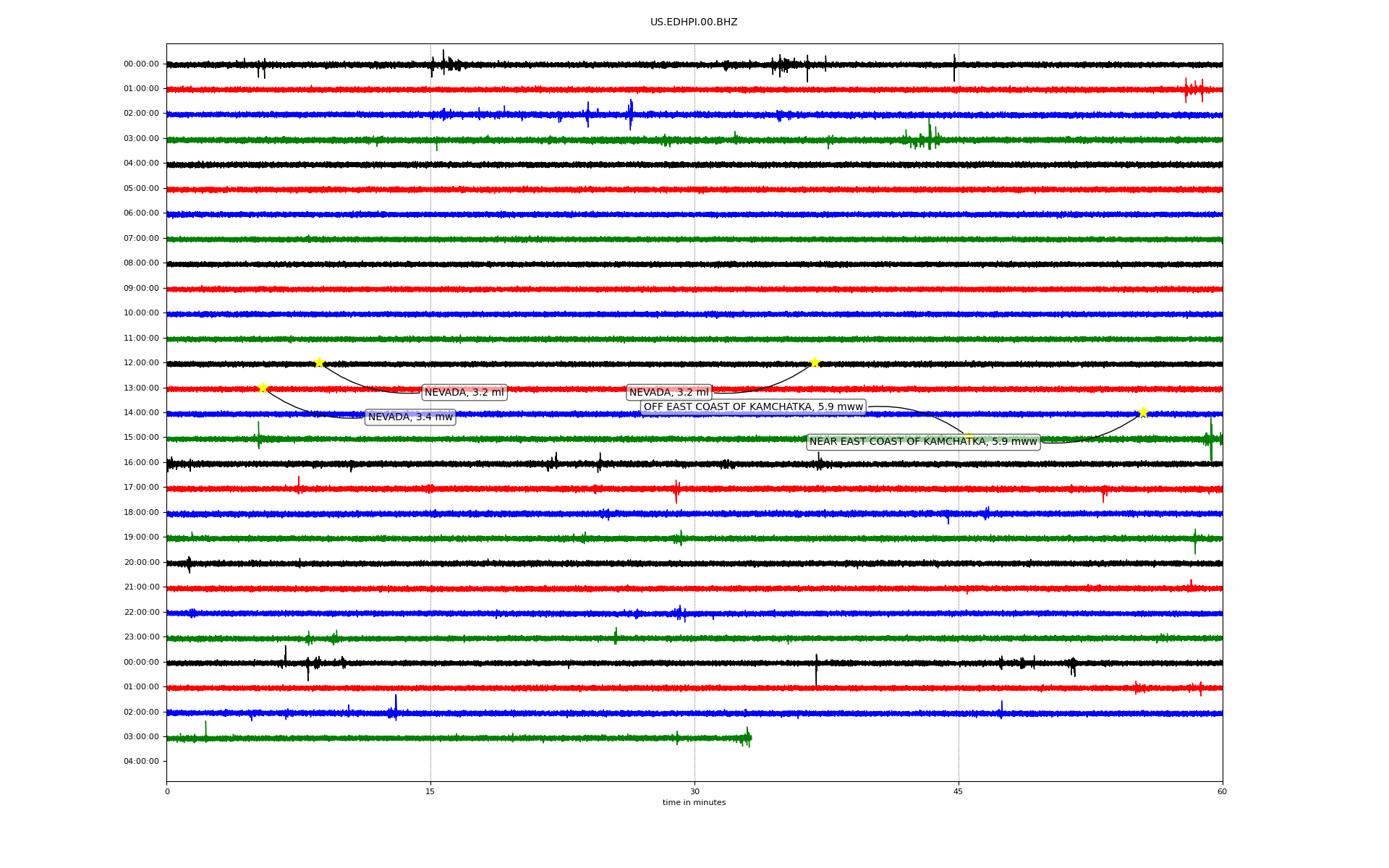
Task: Click the right yellow star on the 12:00:00 trace
Action: pyautogui.click(x=815, y=362)
